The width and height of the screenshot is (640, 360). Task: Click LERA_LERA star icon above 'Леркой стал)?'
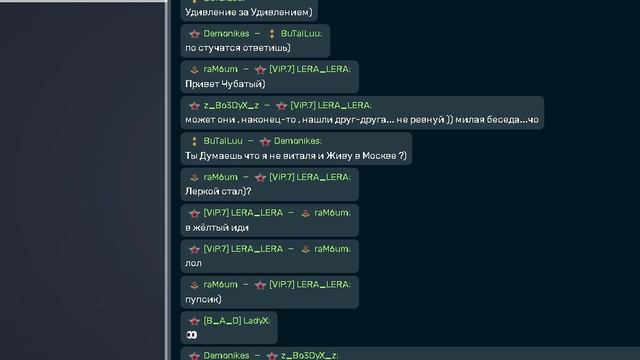[x=260, y=178]
